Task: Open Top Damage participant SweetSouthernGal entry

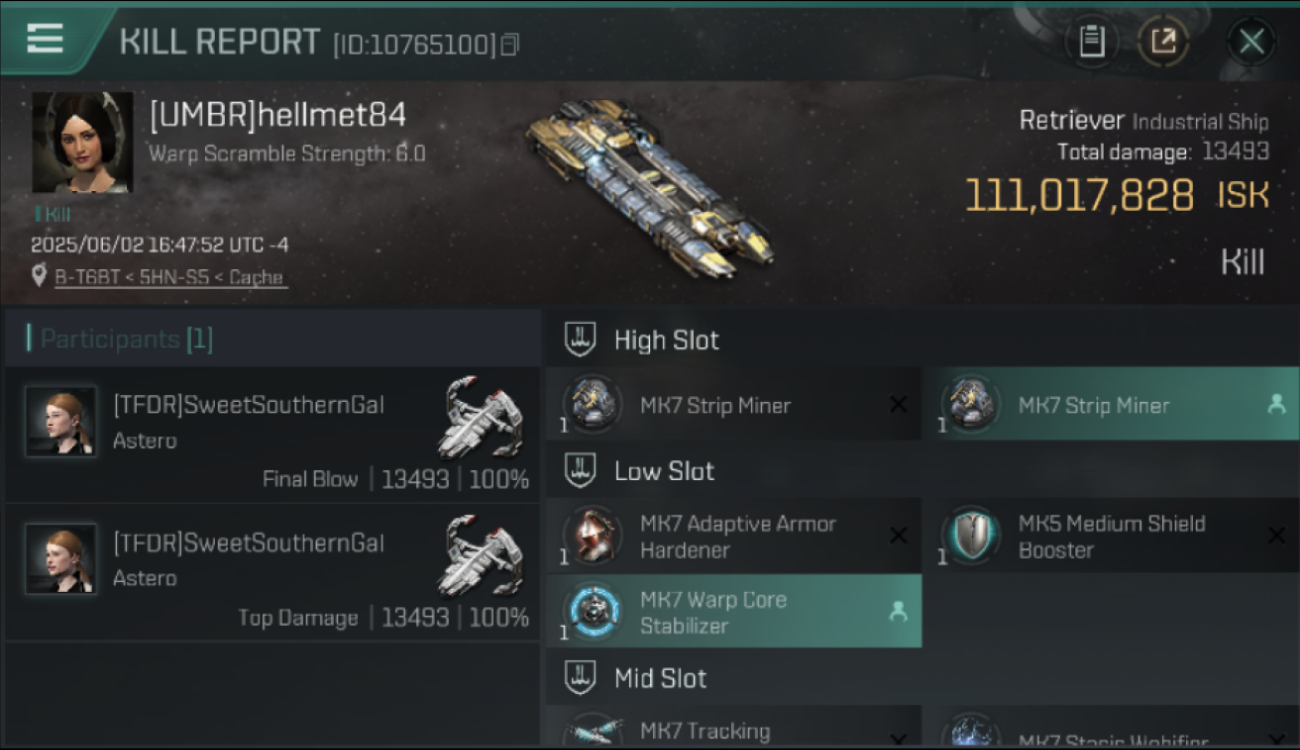Action: click(x=272, y=573)
